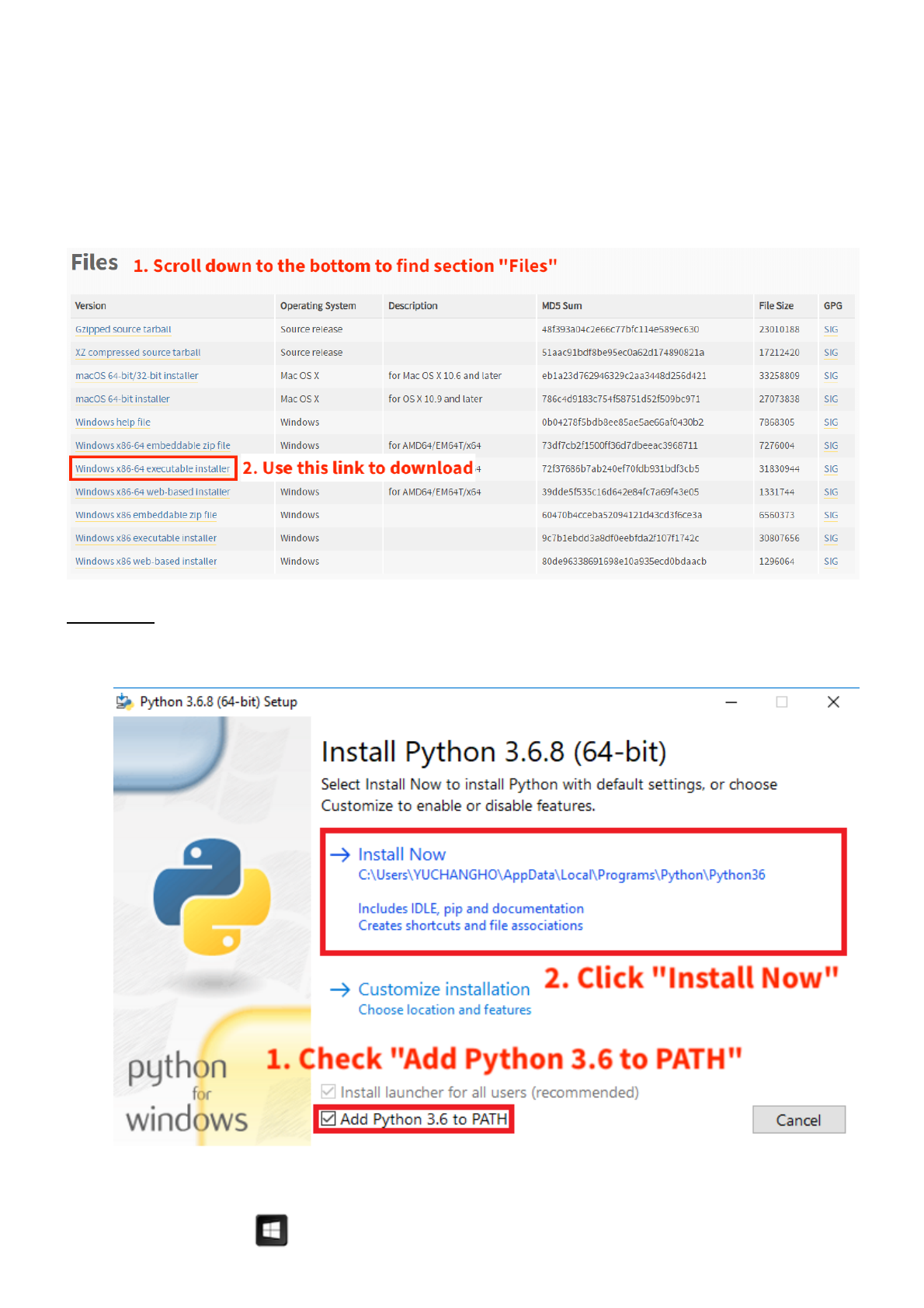Click the Operating System column header
The height and width of the screenshot is (1308, 924).
pos(318,306)
